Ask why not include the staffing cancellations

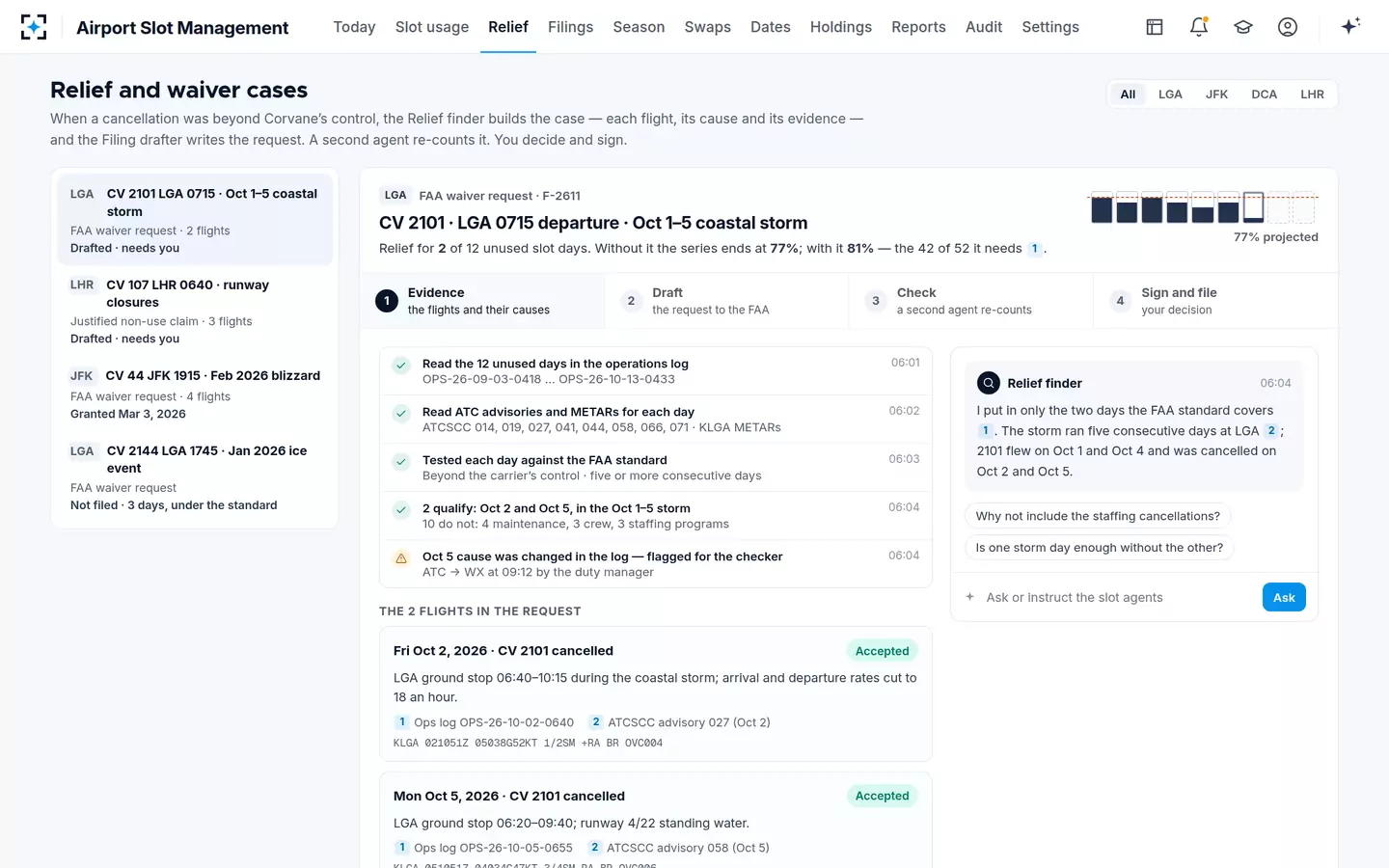(1098, 516)
